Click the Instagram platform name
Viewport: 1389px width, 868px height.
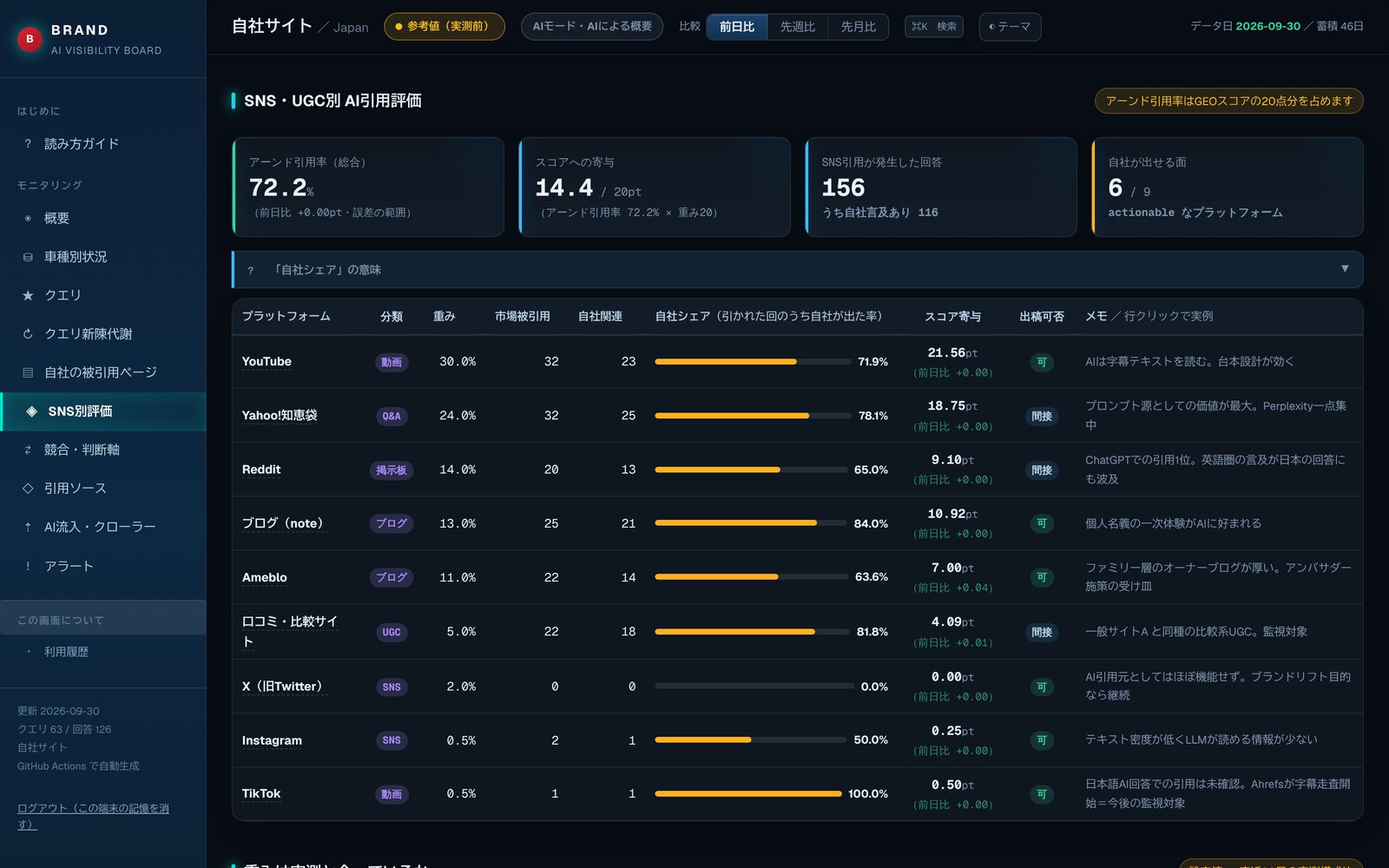click(x=272, y=740)
